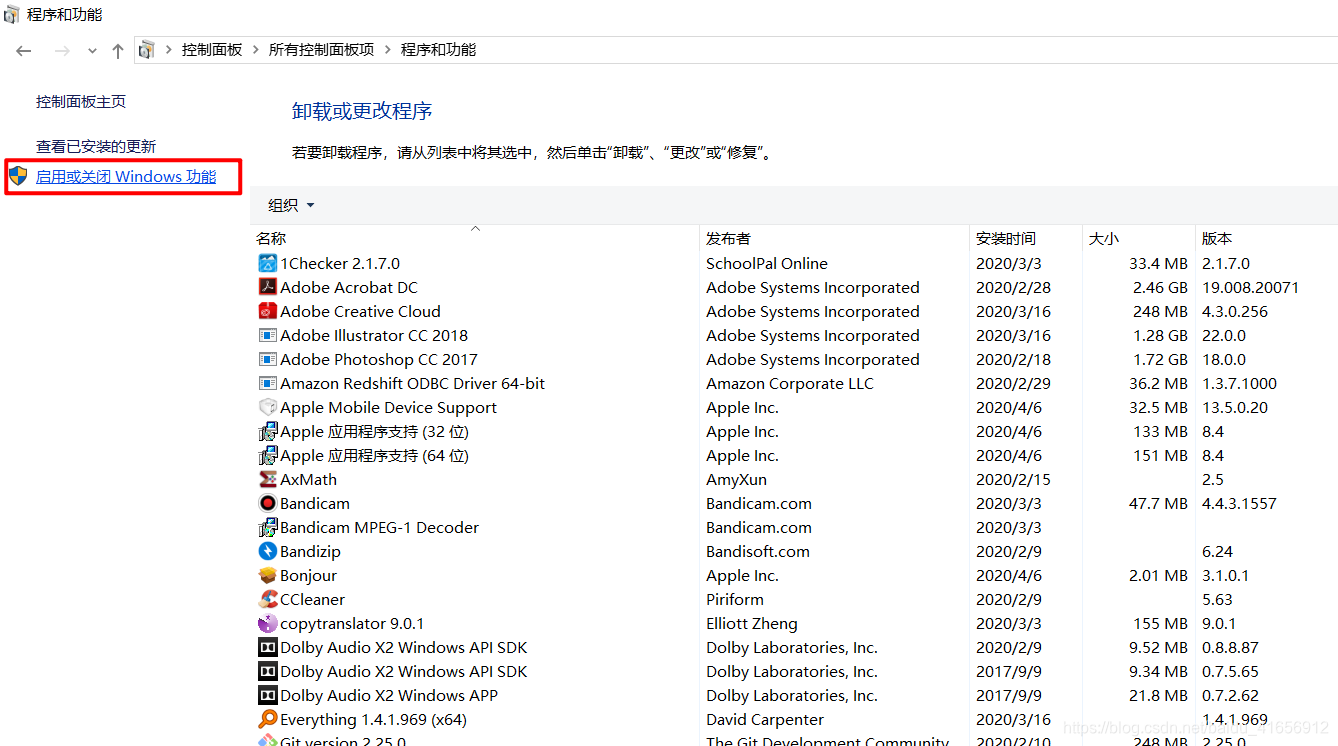This screenshot has width=1338, height=746.
Task: Click publisher SchoolPal Online
Action: (x=767, y=263)
